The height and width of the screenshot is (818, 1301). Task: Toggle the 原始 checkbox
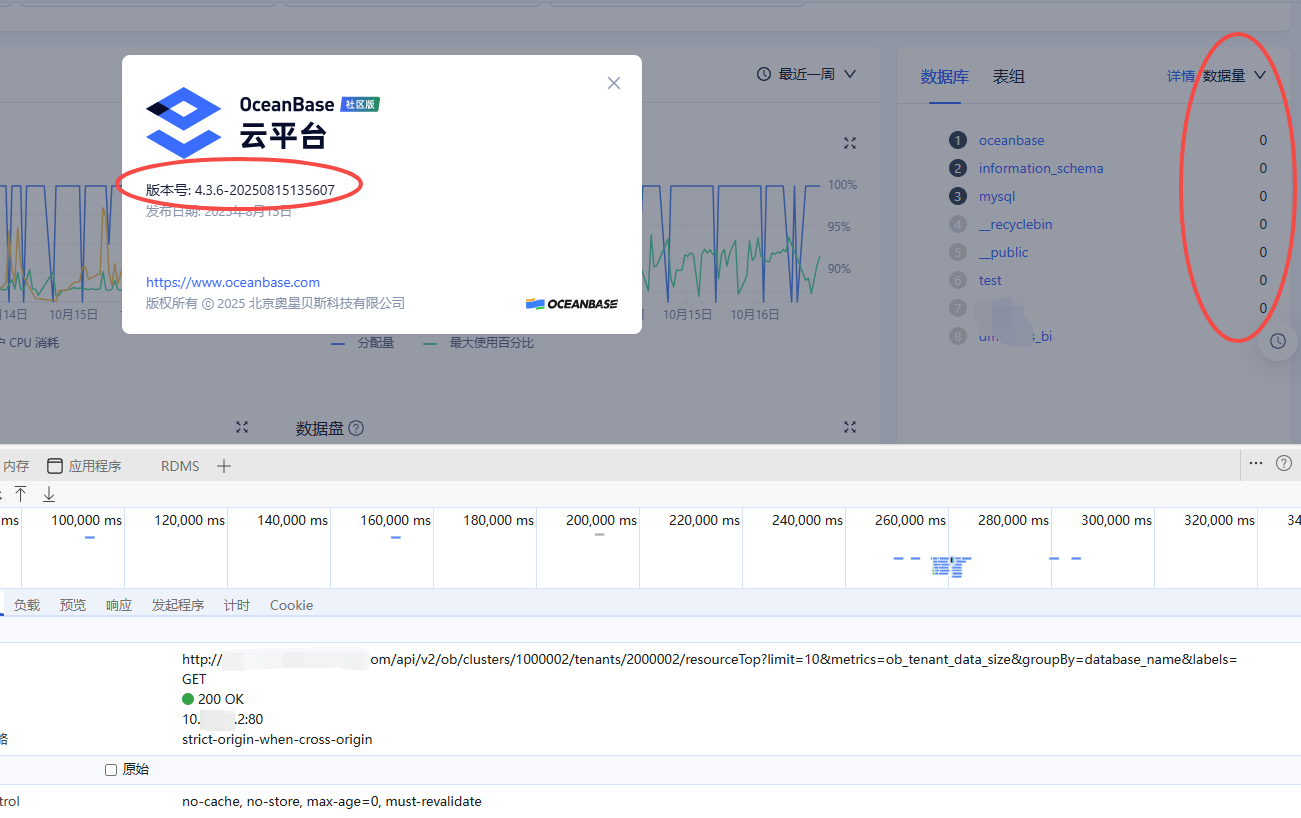(x=111, y=770)
